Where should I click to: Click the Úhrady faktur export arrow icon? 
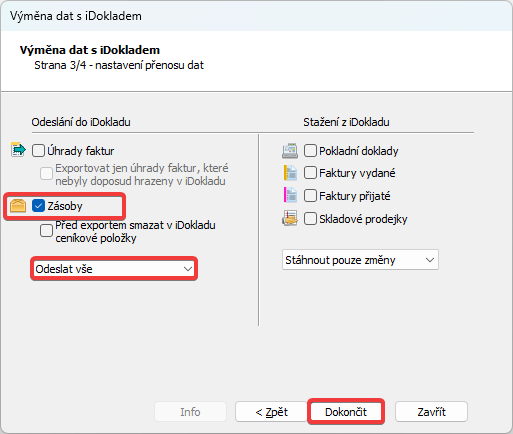click(18, 150)
